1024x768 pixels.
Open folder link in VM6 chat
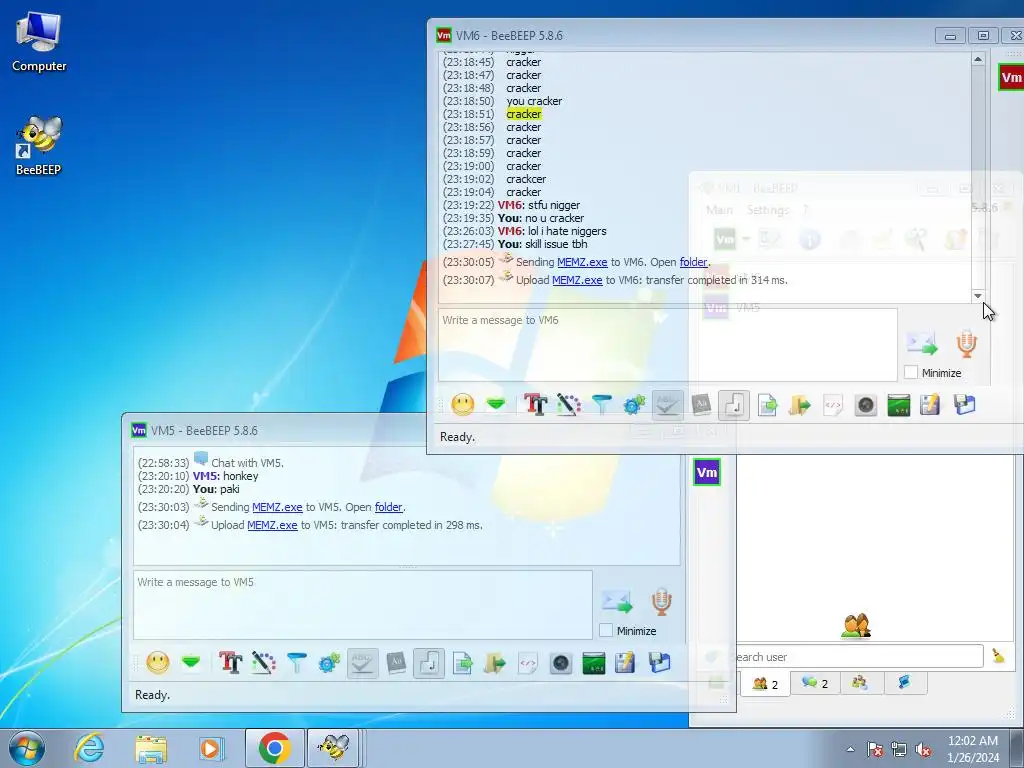tap(694, 262)
